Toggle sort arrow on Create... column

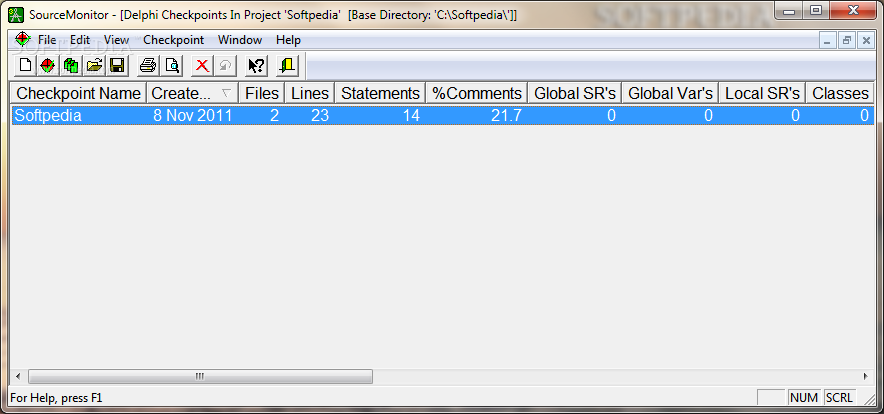[226, 93]
